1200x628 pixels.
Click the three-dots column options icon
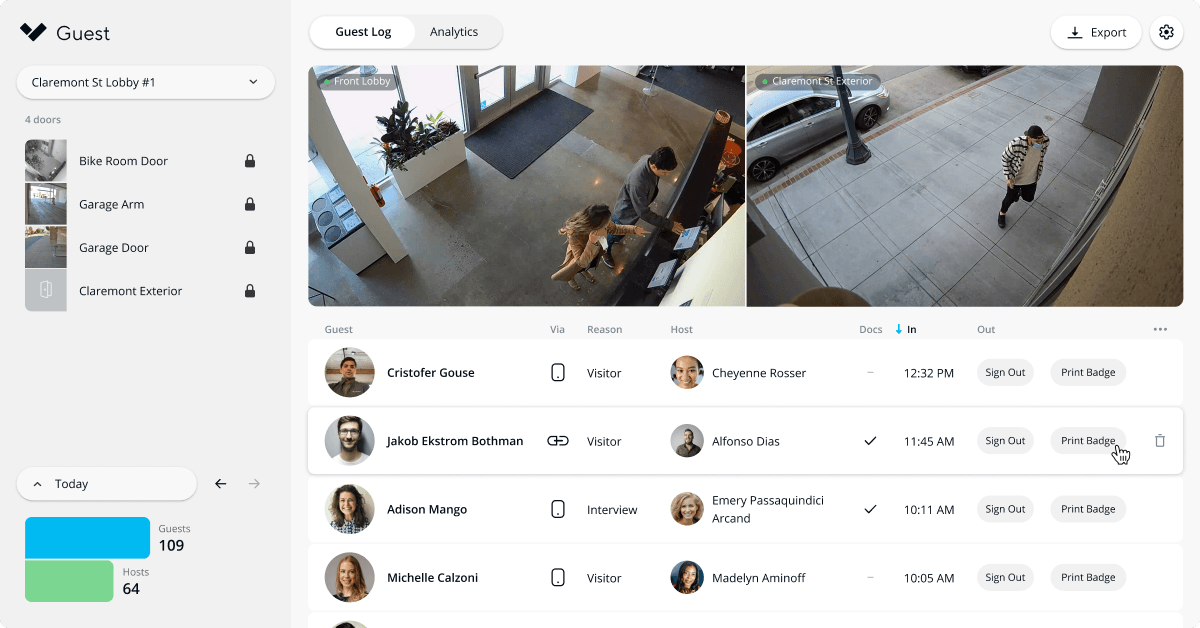[x=1160, y=329]
